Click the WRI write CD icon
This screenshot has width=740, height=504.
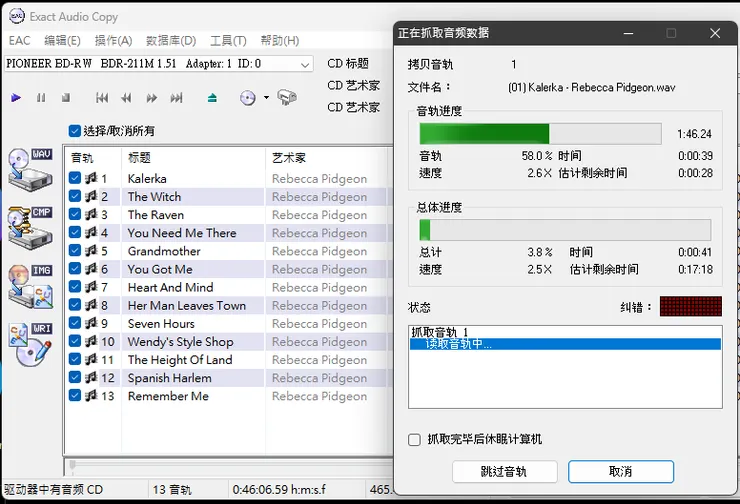(x=30, y=344)
